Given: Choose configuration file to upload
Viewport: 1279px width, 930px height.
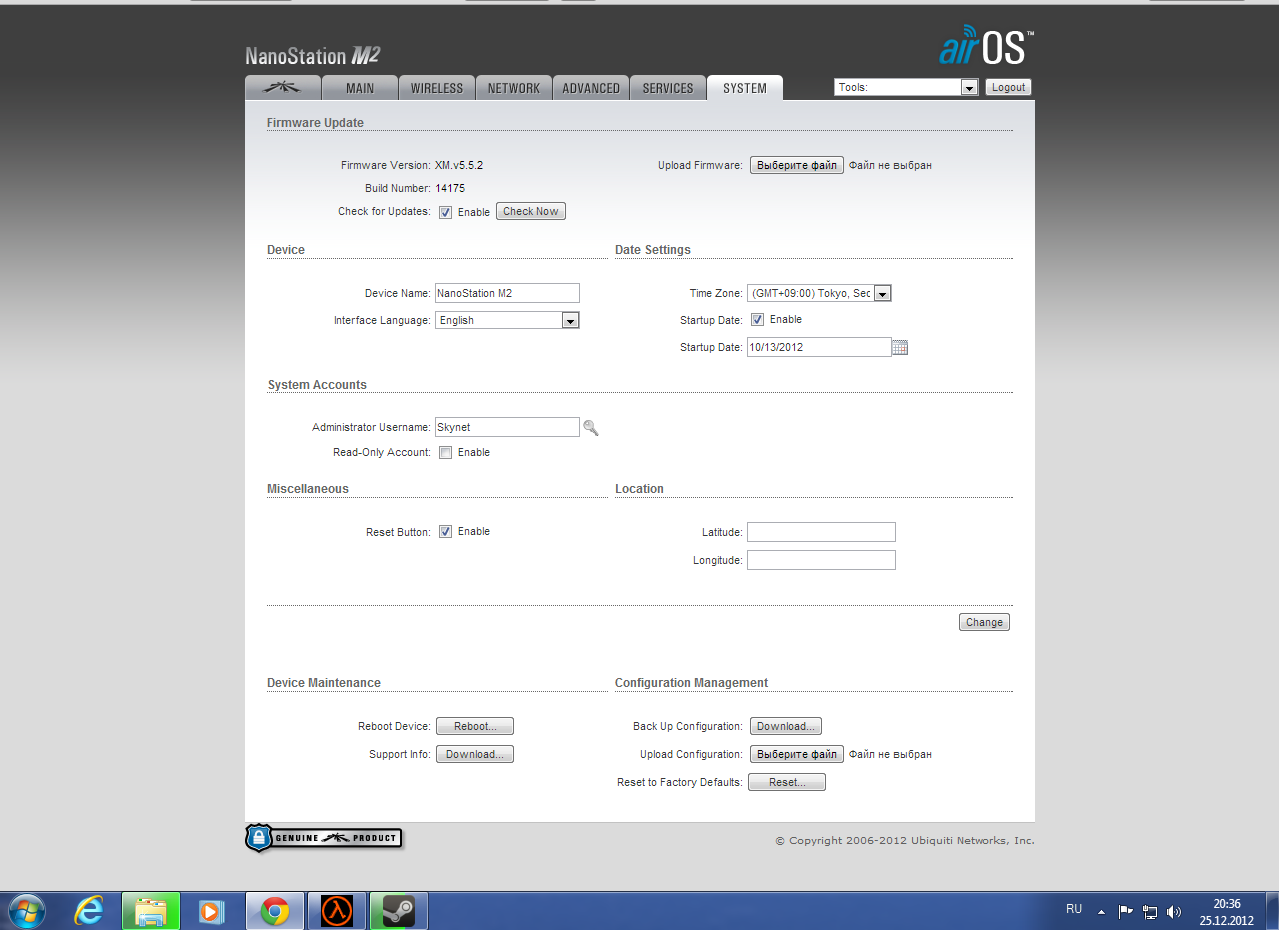Looking at the screenshot, I should 797,754.
